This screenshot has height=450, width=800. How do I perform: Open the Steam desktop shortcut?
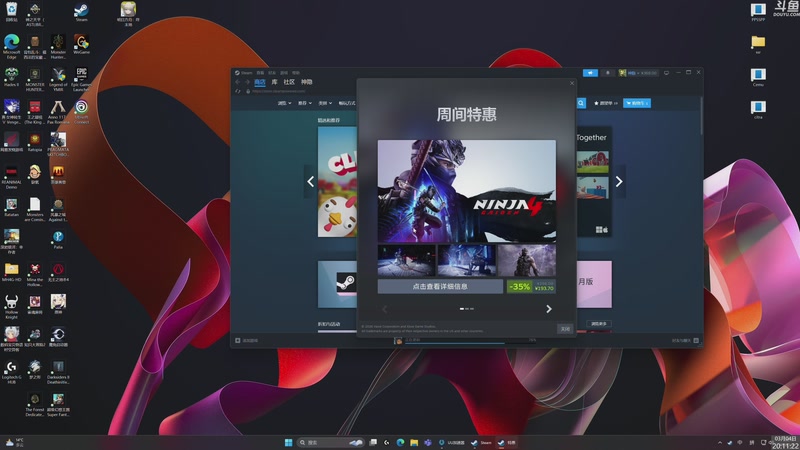pos(81,12)
